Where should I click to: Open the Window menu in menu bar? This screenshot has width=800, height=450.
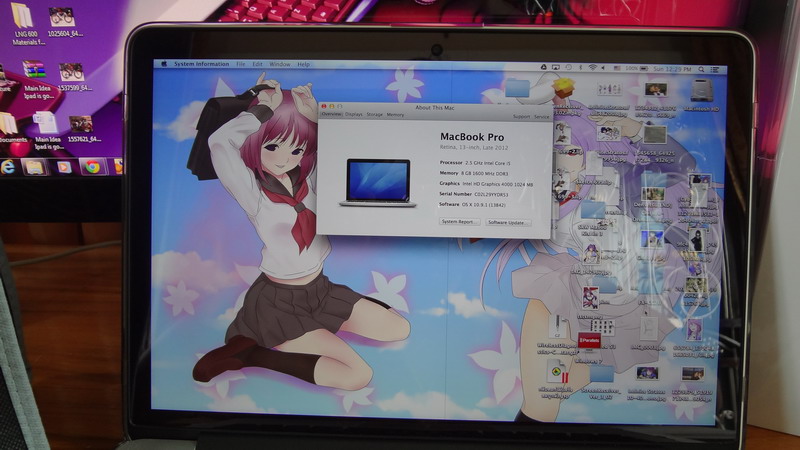coord(280,64)
